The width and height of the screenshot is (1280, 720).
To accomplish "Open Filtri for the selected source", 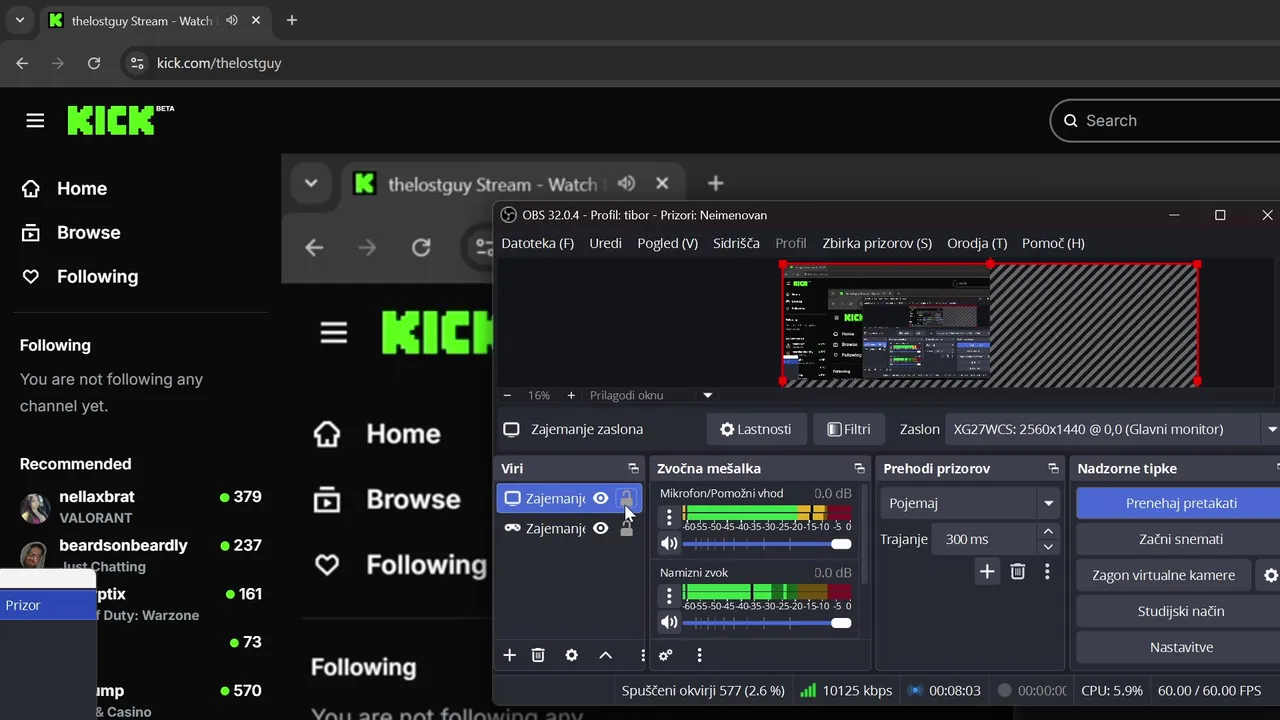I will 848,429.
